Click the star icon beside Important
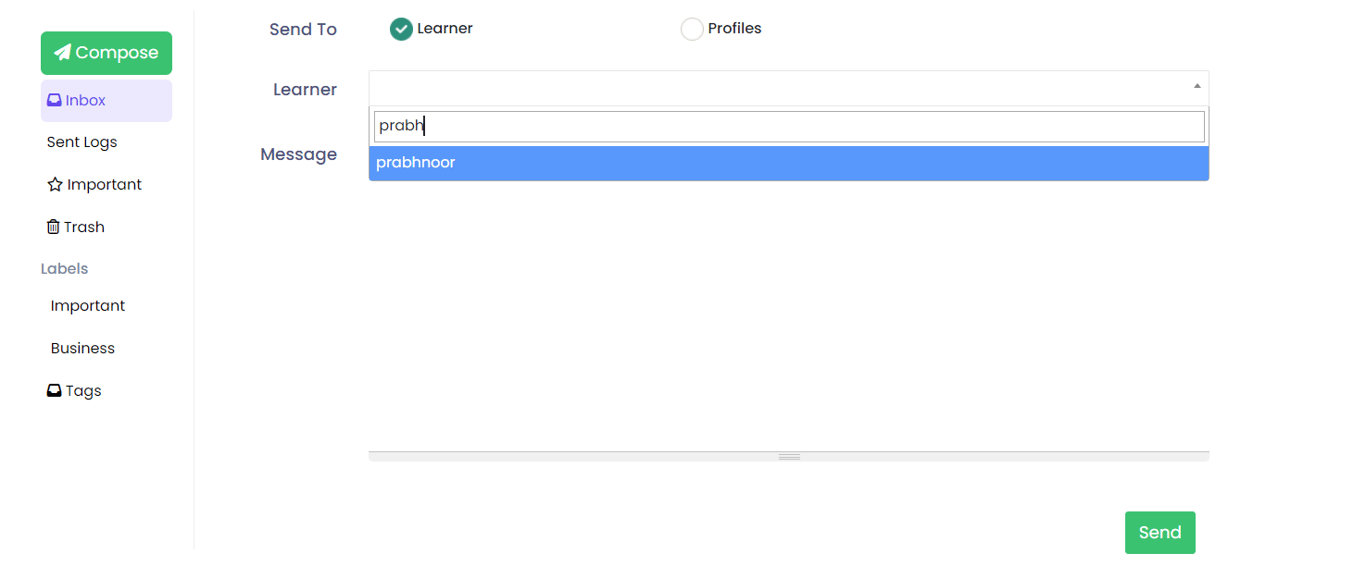Viewport: 1366px width, 566px height. tap(55, 185)
